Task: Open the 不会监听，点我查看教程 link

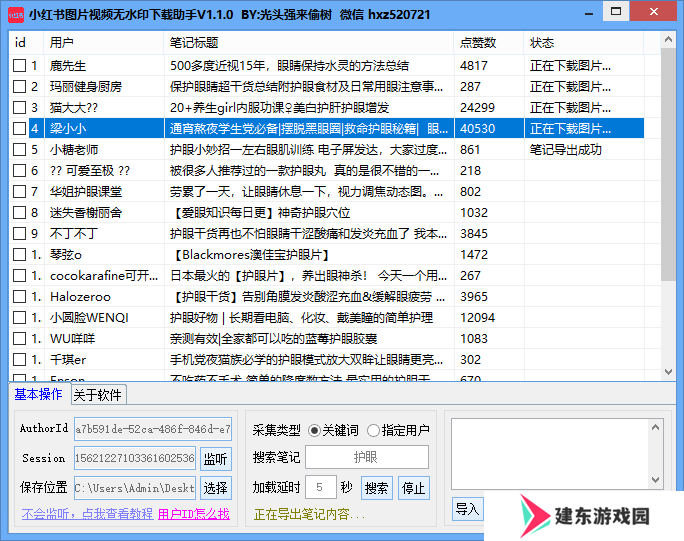Action: [87, 514]
